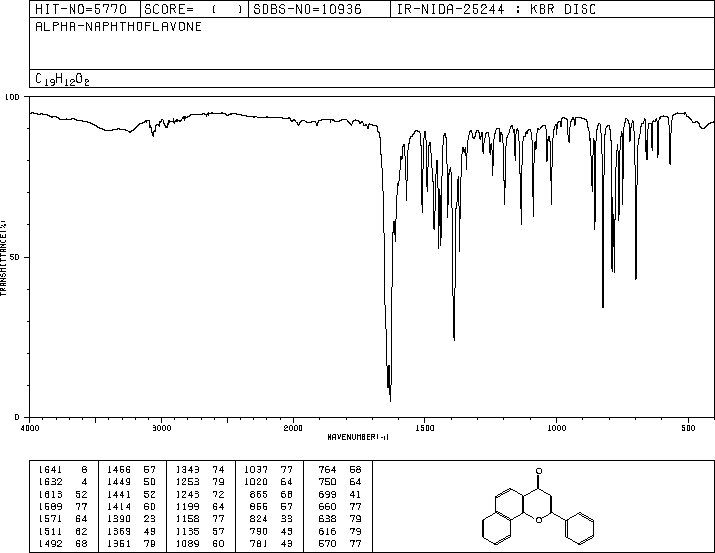Select the 660 entry in peak table
Viewport: 715px width, 553px height.
coord(340,506)
